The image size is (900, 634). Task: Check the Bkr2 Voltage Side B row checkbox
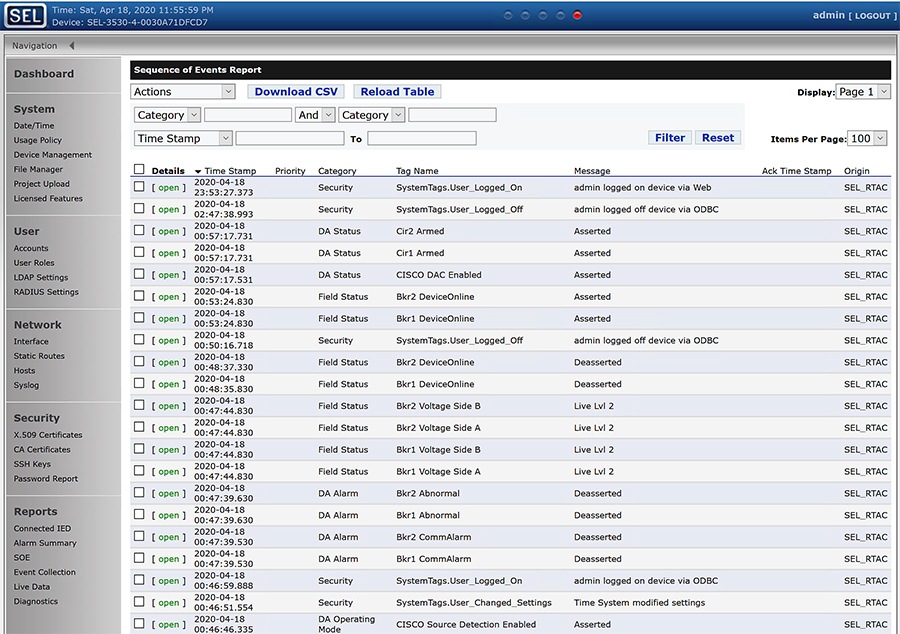coord(139,405)
